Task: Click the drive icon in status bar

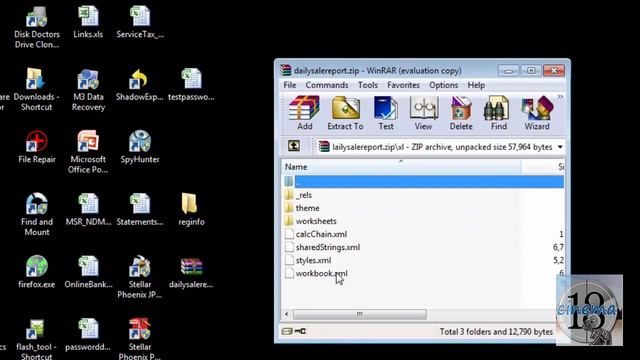Action: (x=287, y=331)
